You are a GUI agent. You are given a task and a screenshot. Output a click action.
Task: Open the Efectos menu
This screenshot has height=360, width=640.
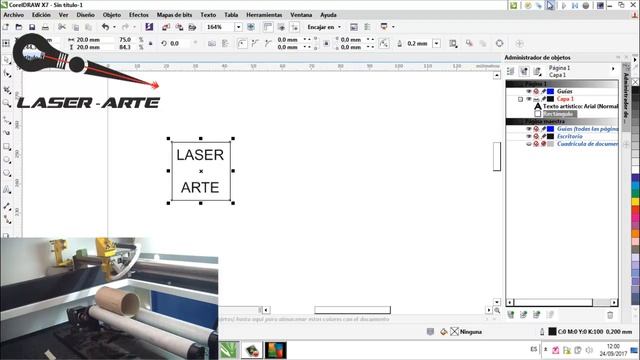[139, 15]
